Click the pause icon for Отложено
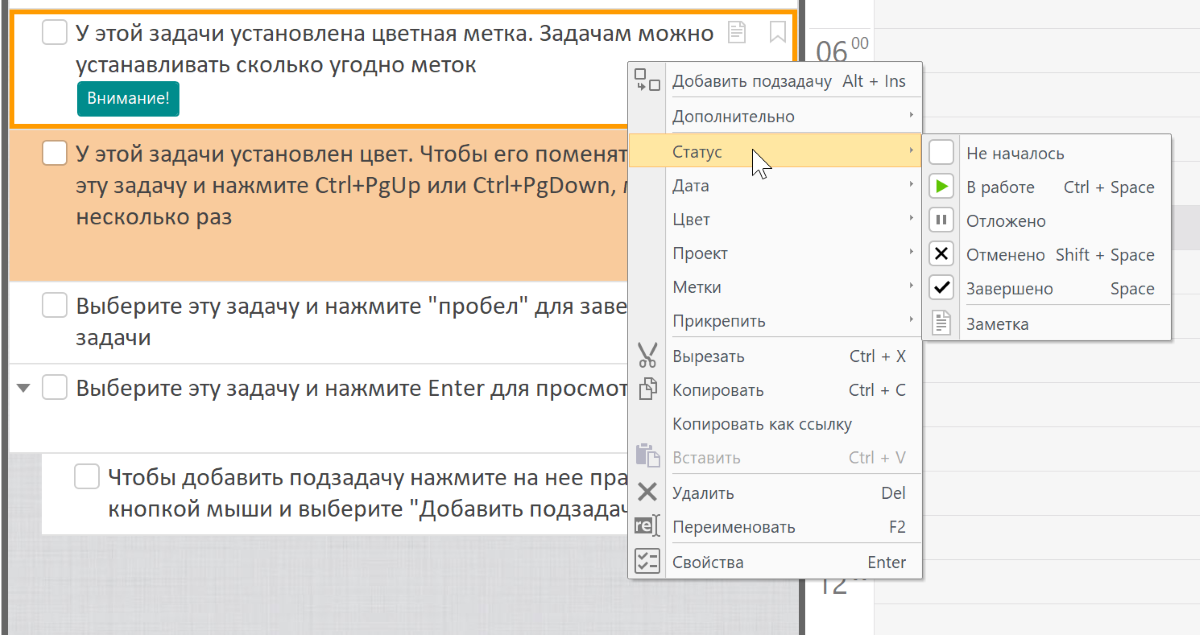This screenshot has height=635, width=1200. tap(941, 221)
